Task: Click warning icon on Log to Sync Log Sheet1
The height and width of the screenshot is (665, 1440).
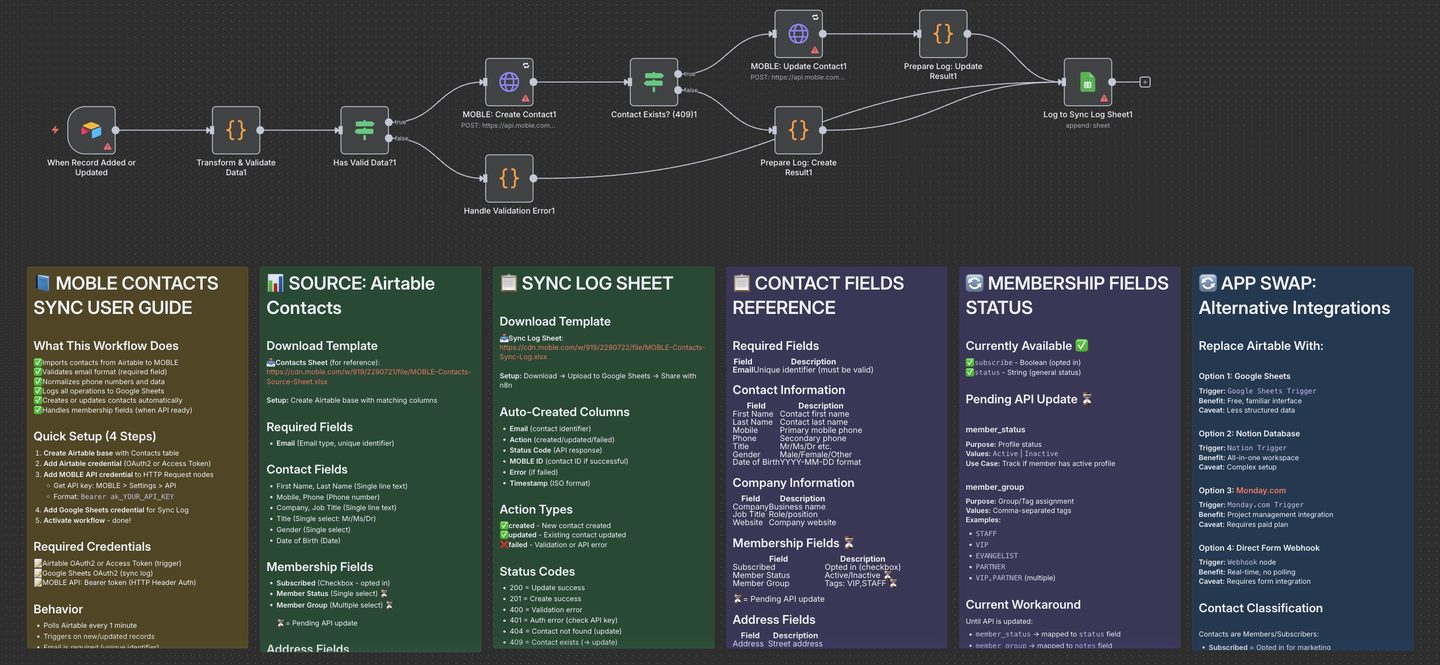Action: click(x=1104, y=98)
